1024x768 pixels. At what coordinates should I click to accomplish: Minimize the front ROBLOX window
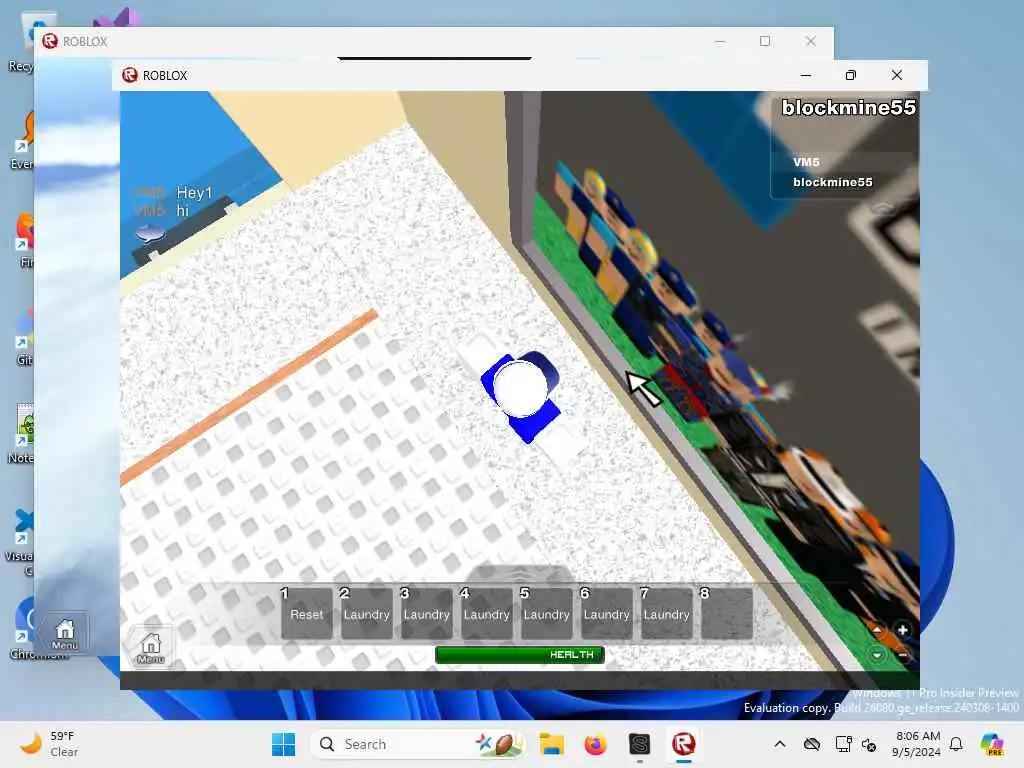click(806, 75)
